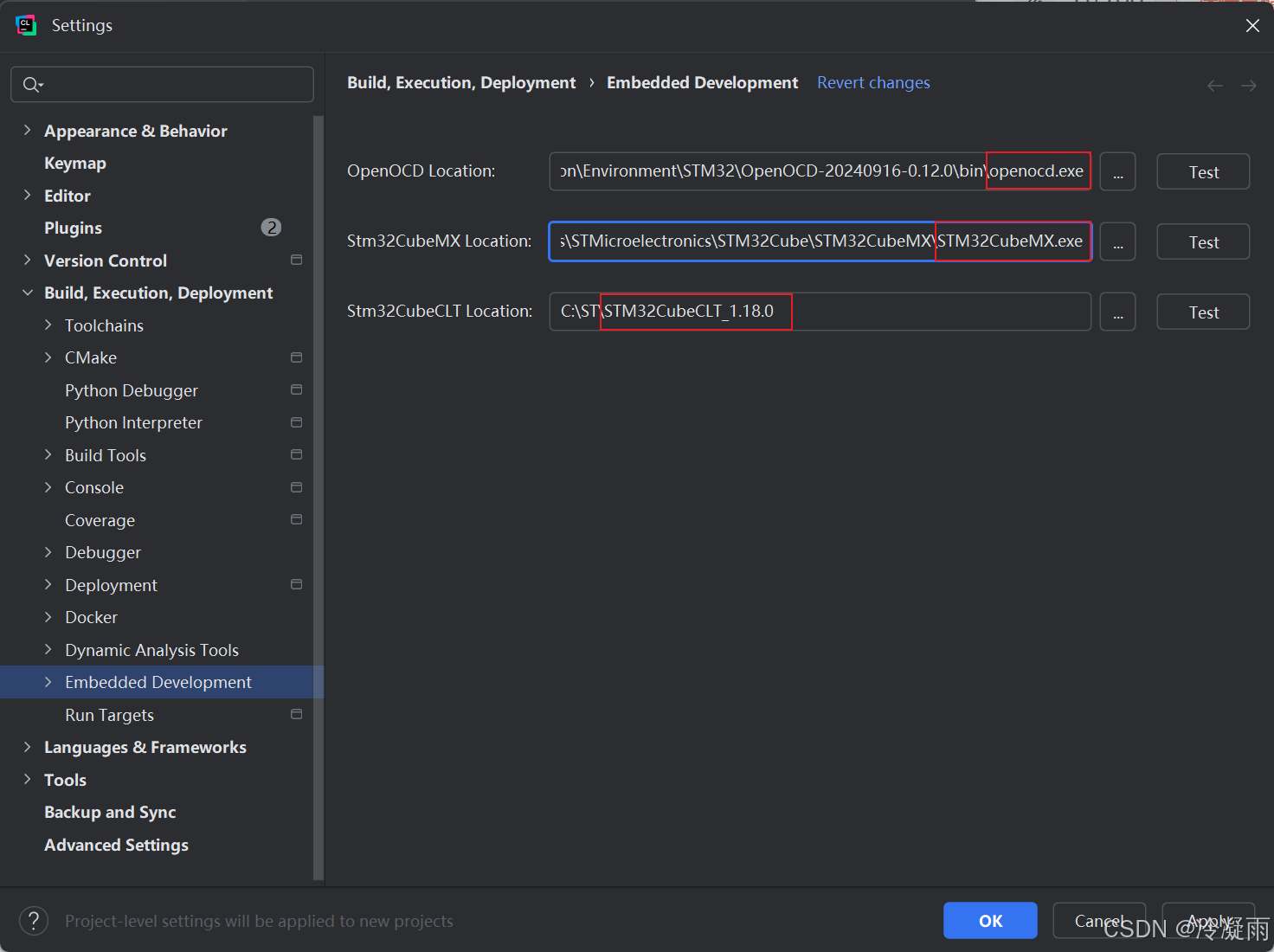This screenshot has width=1274, height=952.
Task: Click in Stm32CubeCLT Location path field
Action: [x=820, y=312]
